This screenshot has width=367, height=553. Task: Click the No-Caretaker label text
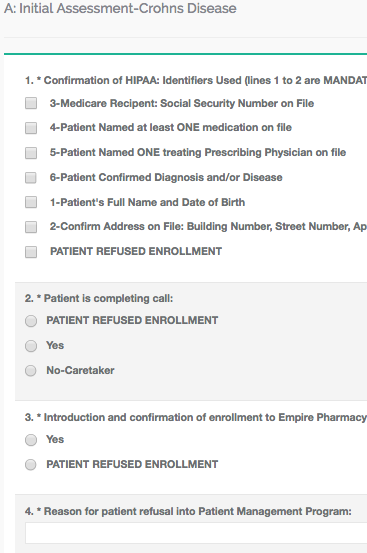[x=80, y=370]
